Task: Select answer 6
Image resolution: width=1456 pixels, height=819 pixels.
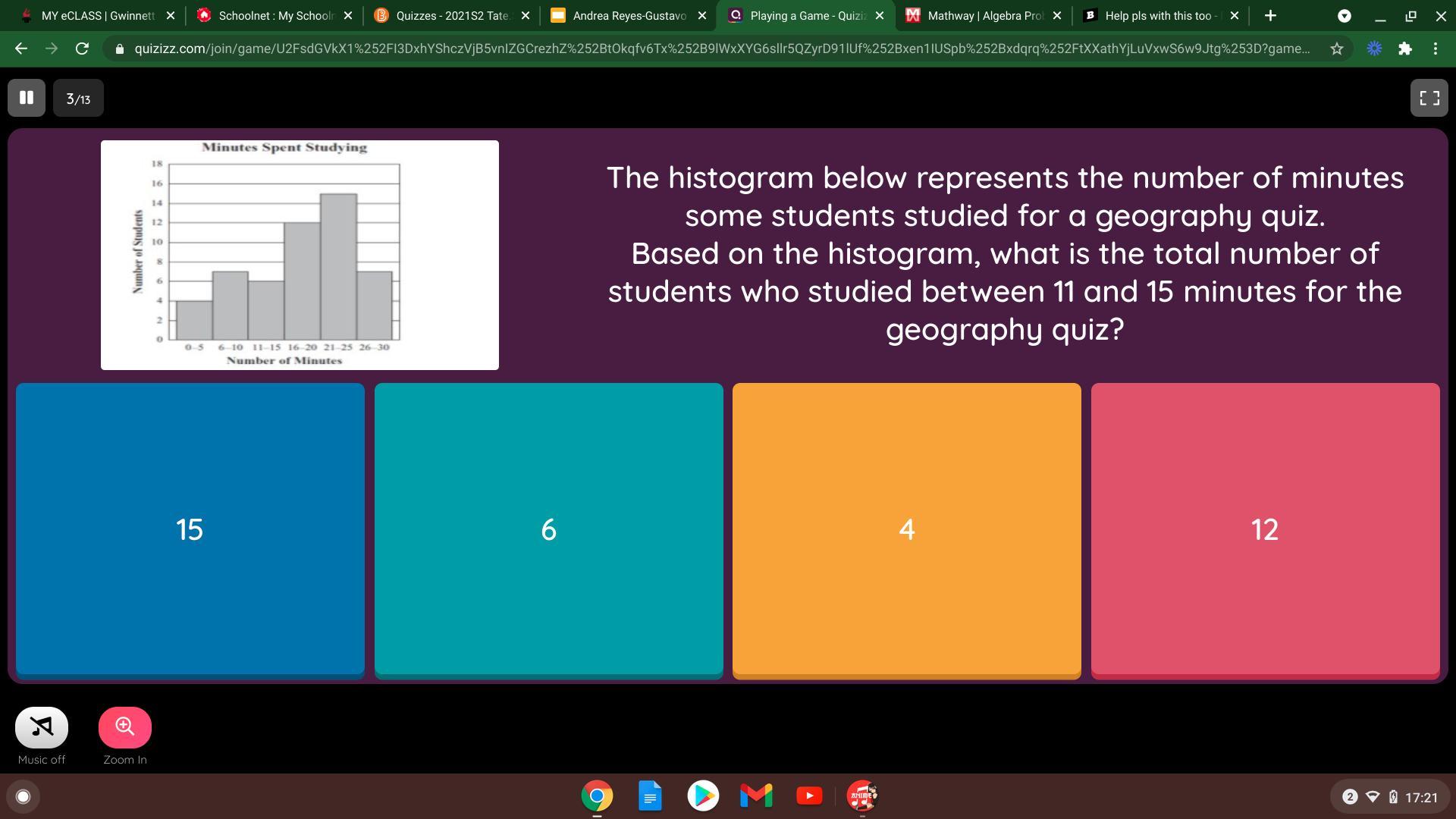Action: tap(548, 529)
